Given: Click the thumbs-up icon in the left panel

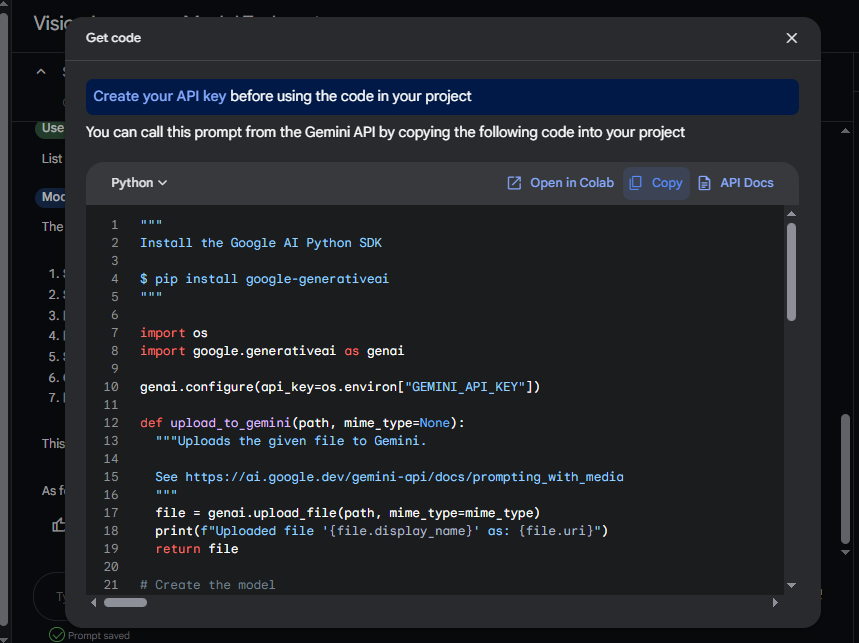Looking at the screenshot, I should (x=59, y=524).
